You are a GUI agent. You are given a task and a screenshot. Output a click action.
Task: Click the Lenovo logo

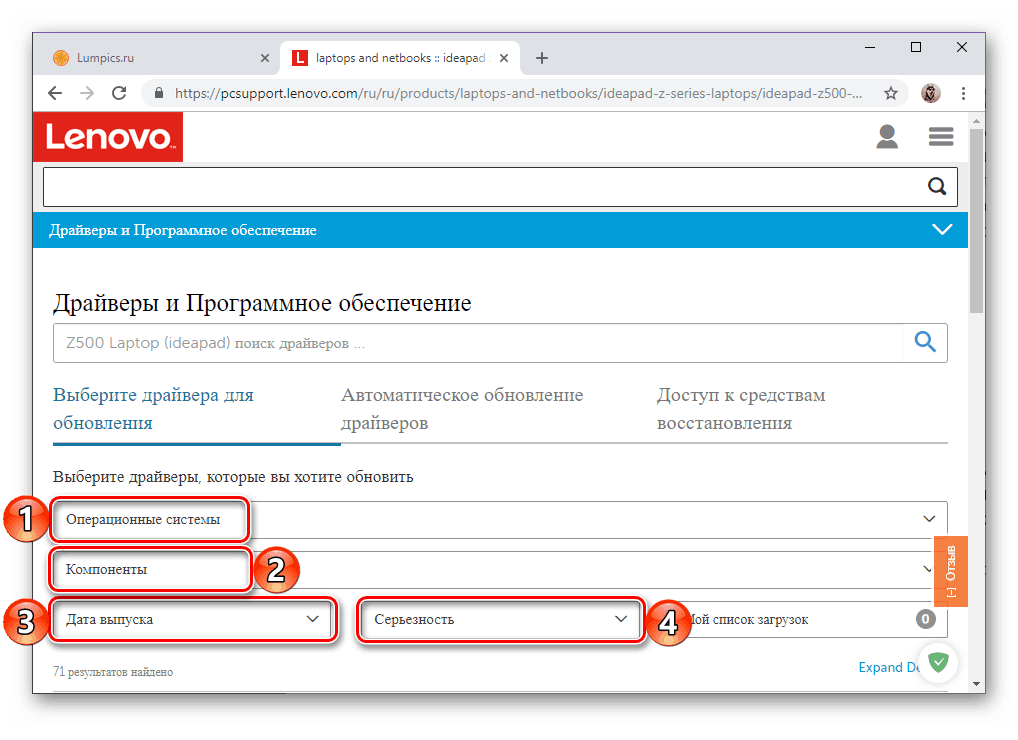(107, 136)
